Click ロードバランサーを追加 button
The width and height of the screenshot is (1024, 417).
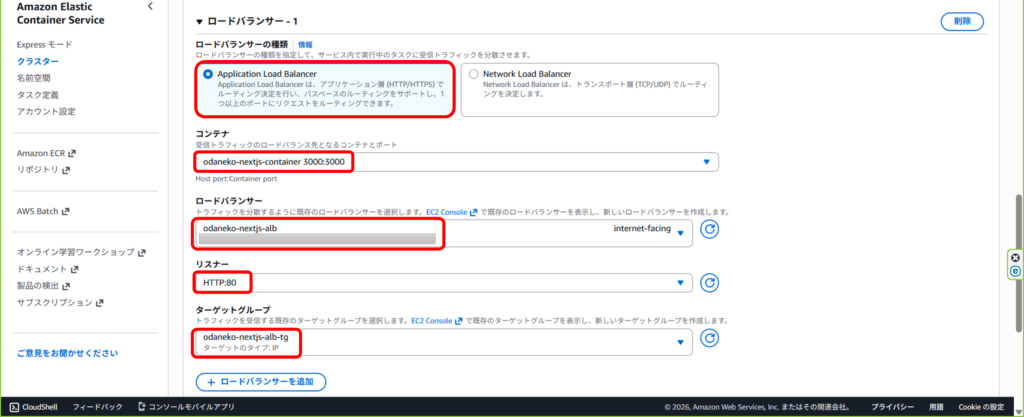(260, 381)
